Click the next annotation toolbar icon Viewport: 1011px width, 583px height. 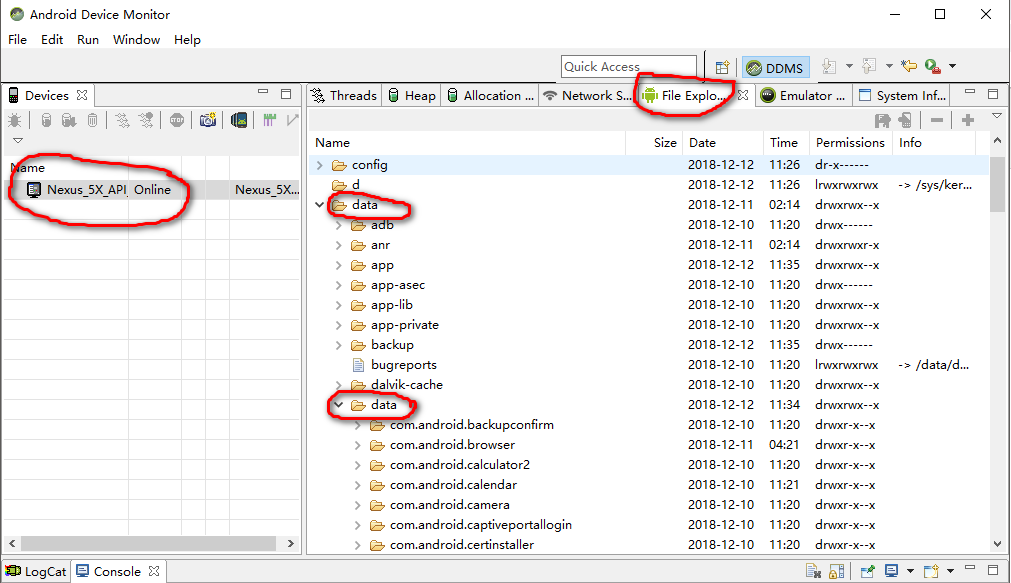click(829, 66)
